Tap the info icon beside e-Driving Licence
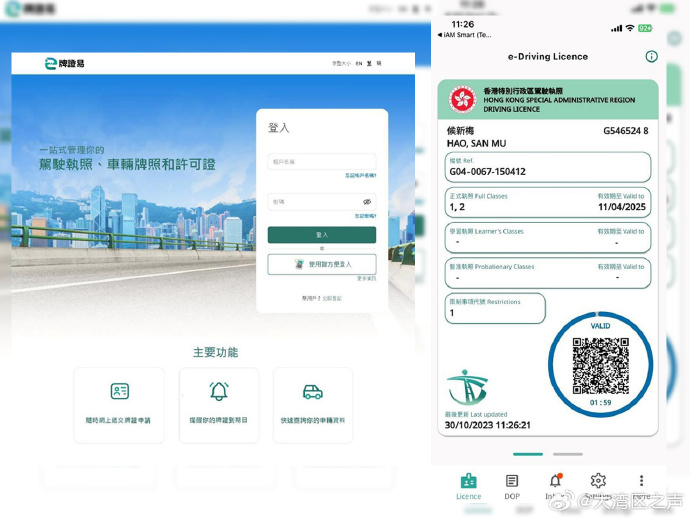 tap(651, 56)
